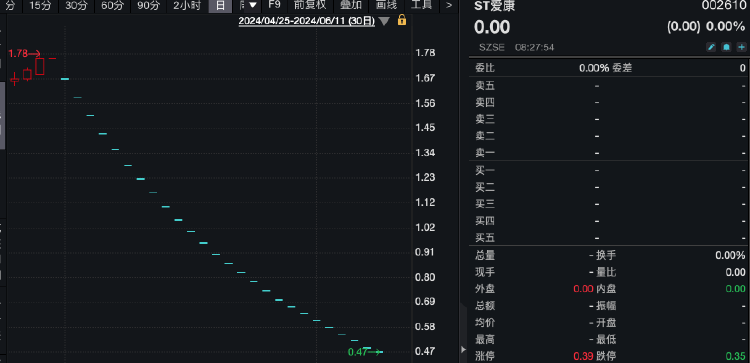
Task: Open the 叠加 overlay button
Action: [x=351, y=6]
